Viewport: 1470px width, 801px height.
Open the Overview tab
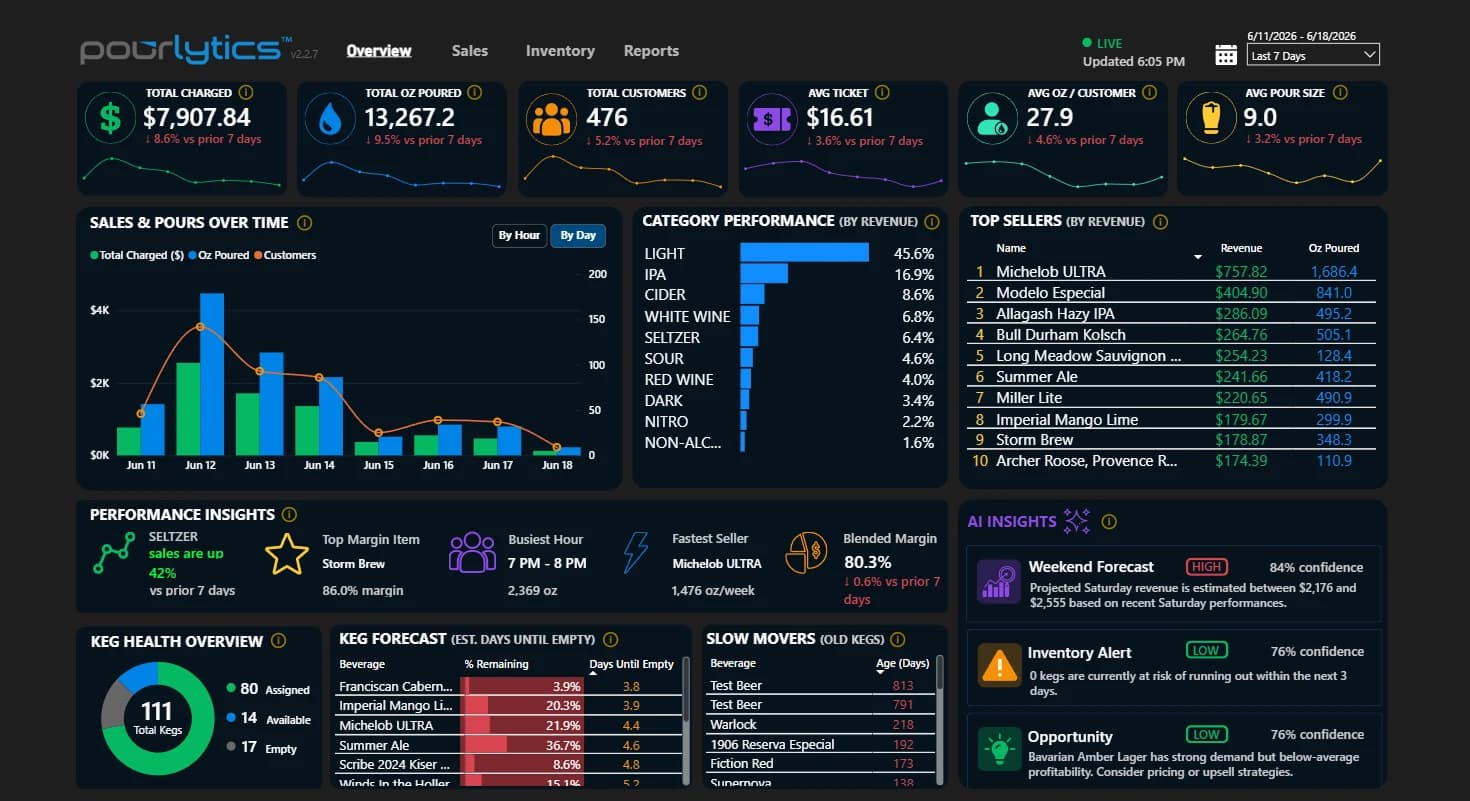(x=379, y=50)
